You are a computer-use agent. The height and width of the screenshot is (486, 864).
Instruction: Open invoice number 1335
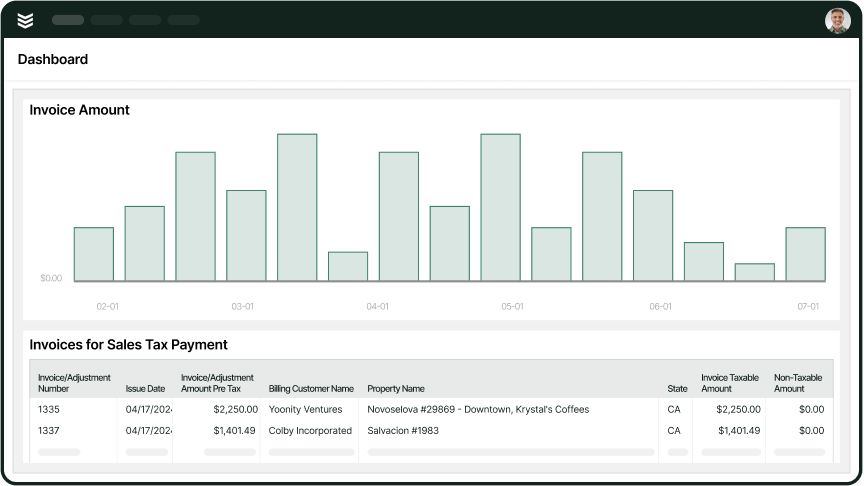[49, 409]
